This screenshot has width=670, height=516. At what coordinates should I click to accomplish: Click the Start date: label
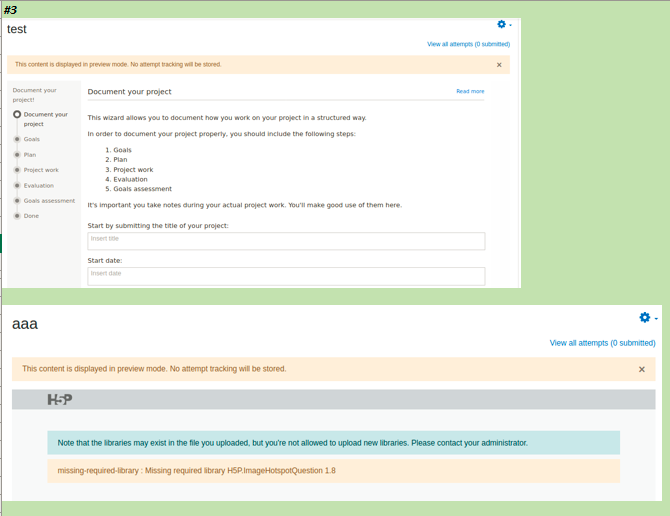[105, 261]
